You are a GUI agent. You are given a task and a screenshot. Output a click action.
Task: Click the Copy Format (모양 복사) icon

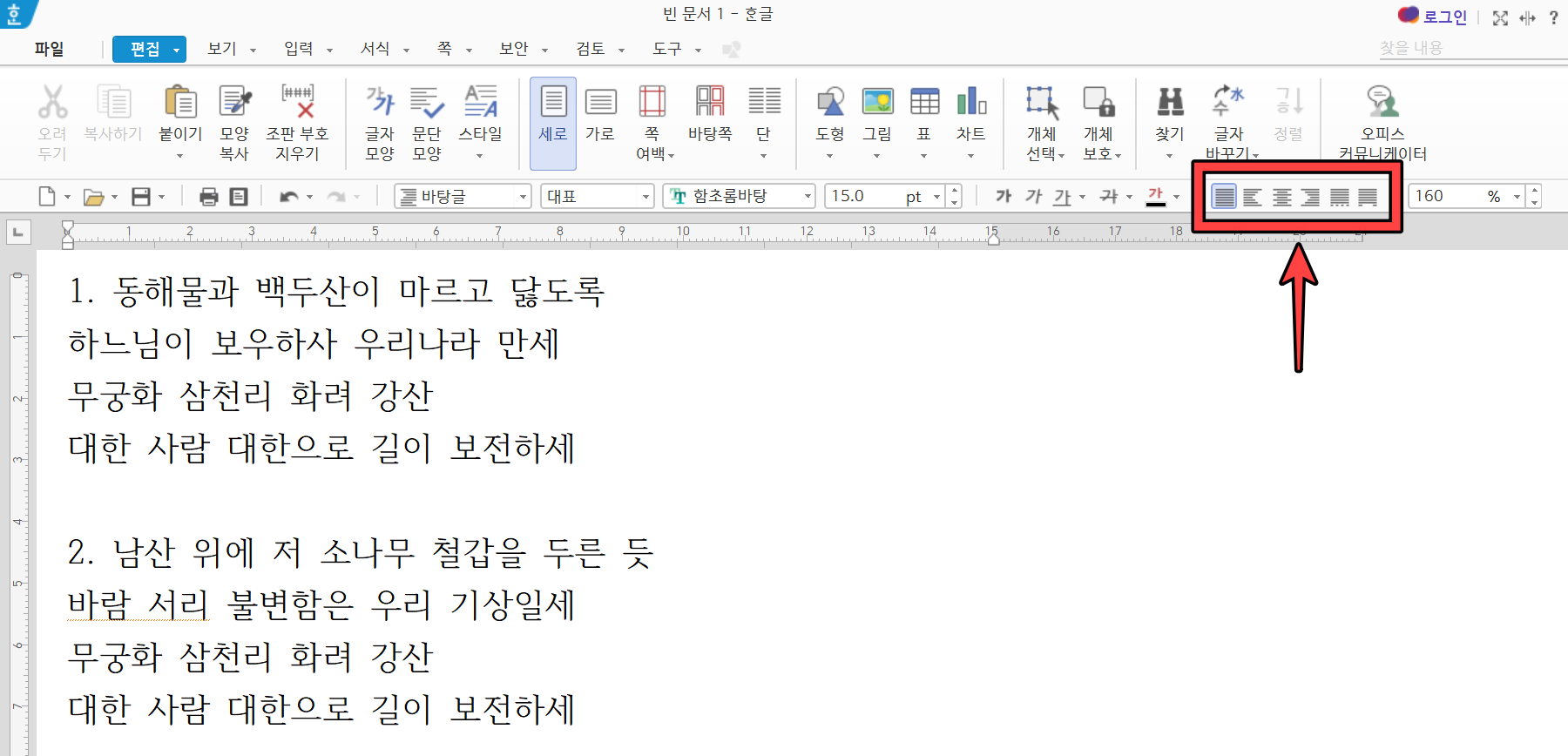234,103
